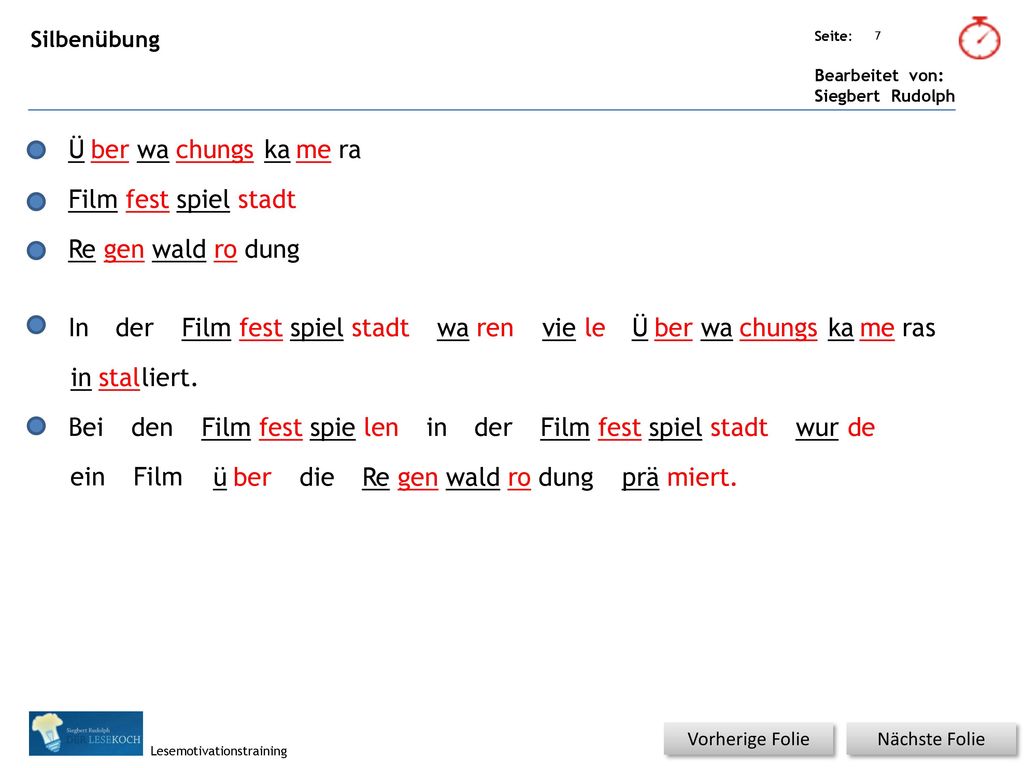
Task: Advance with the Nächste Folie button
Action: pyautogui.click(x=931, y=739)
